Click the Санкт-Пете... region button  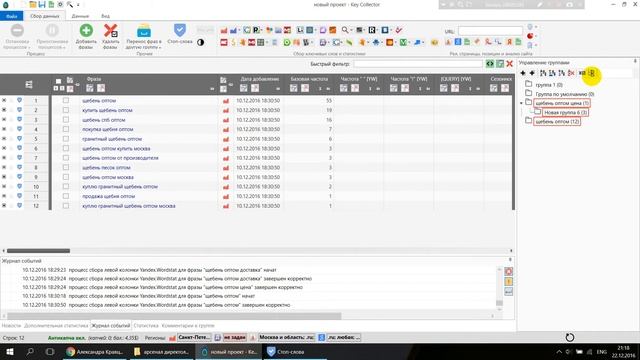point(194,338)
